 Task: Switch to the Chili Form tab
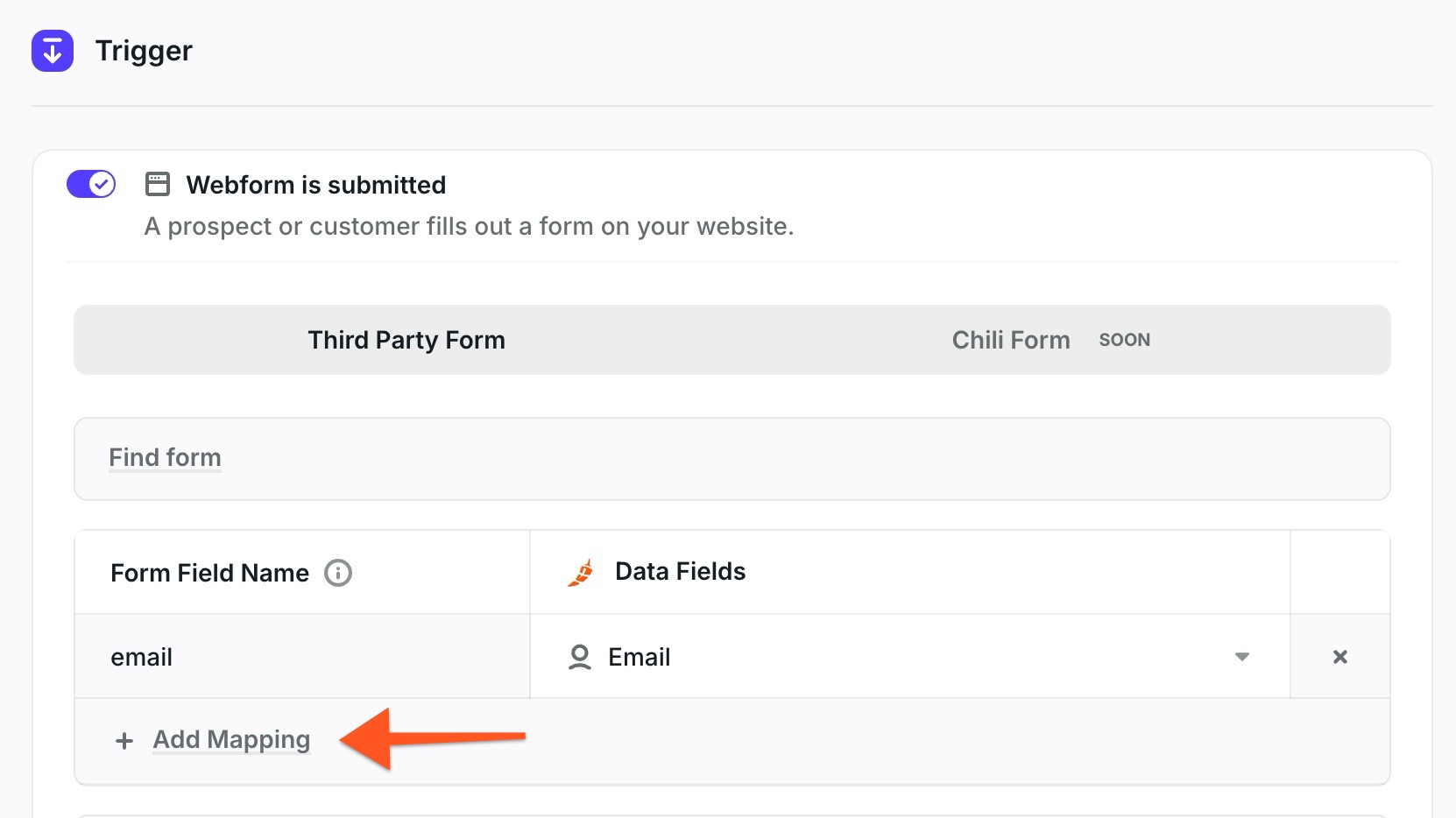pyautogui.click(x=1011, y=340)
